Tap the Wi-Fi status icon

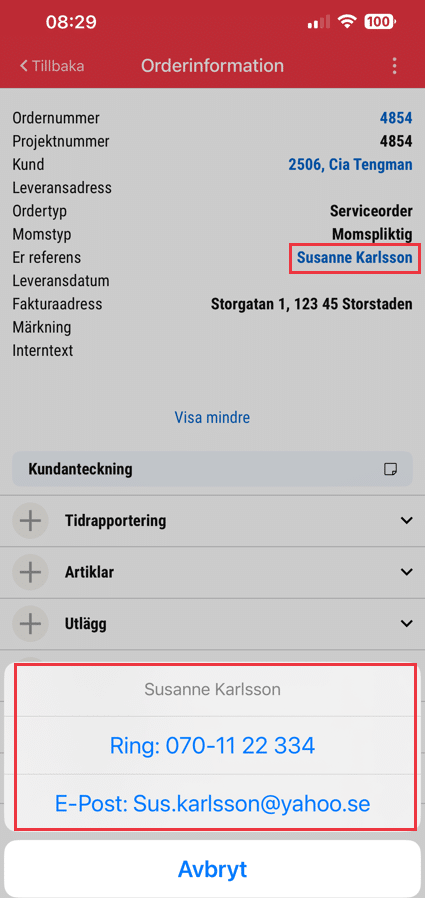[x=347, y=22]
